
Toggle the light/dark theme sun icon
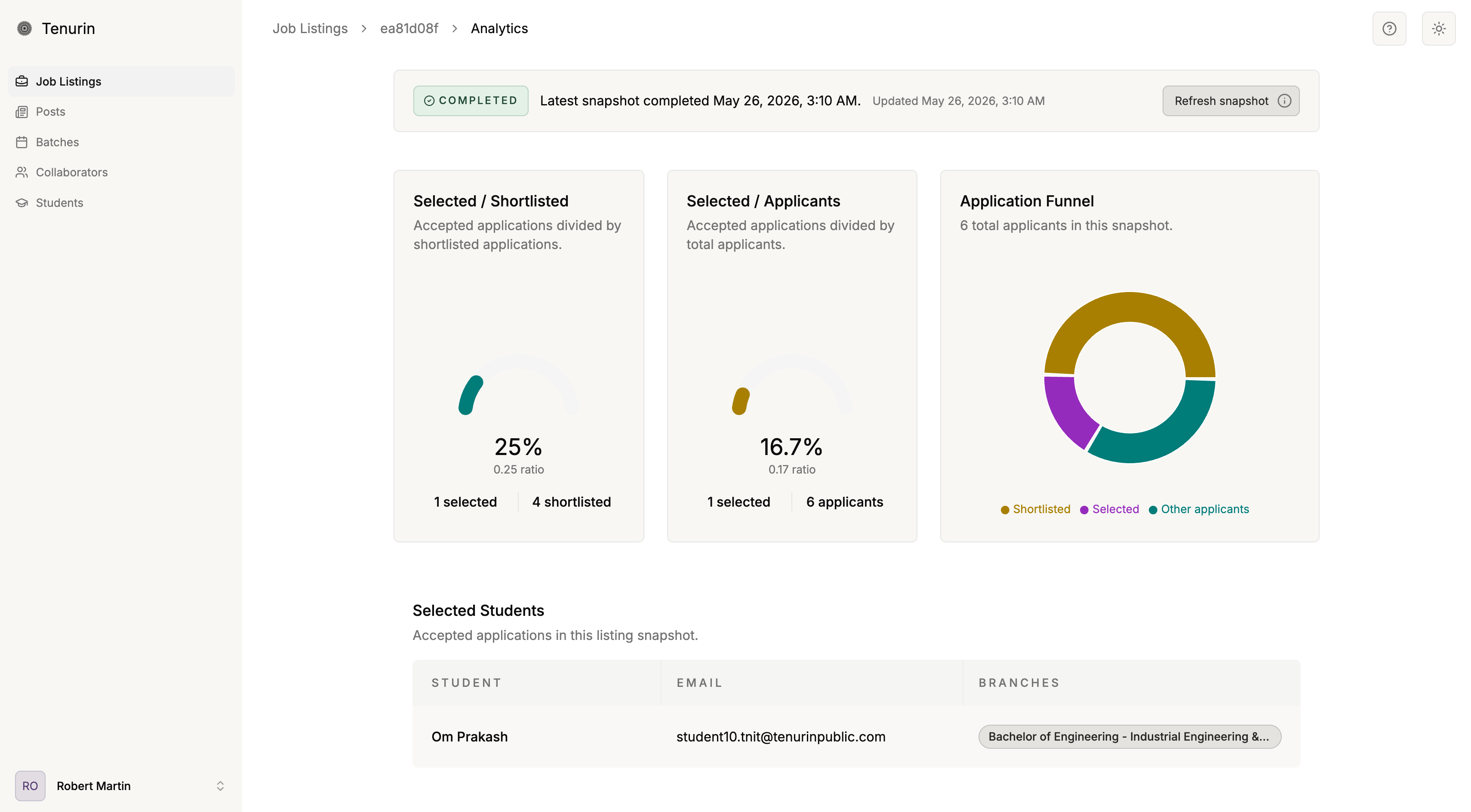(x=1438, y=28)
